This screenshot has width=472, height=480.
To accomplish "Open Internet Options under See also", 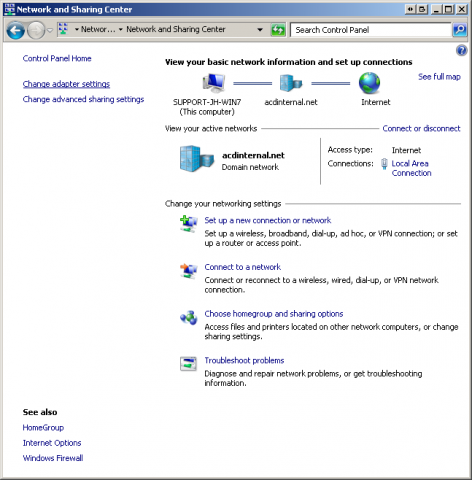I will click(x=52, y=443).
